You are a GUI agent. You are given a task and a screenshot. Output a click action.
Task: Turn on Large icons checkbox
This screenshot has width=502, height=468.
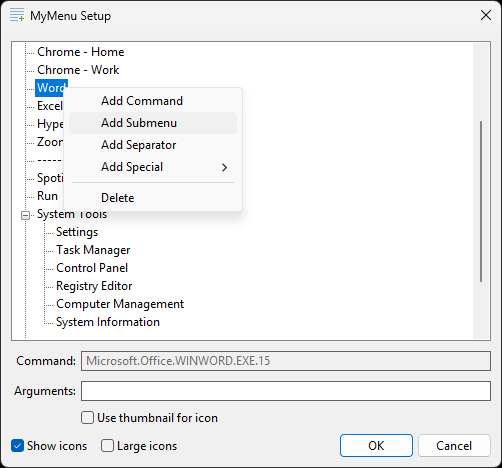tap(107, 446)
